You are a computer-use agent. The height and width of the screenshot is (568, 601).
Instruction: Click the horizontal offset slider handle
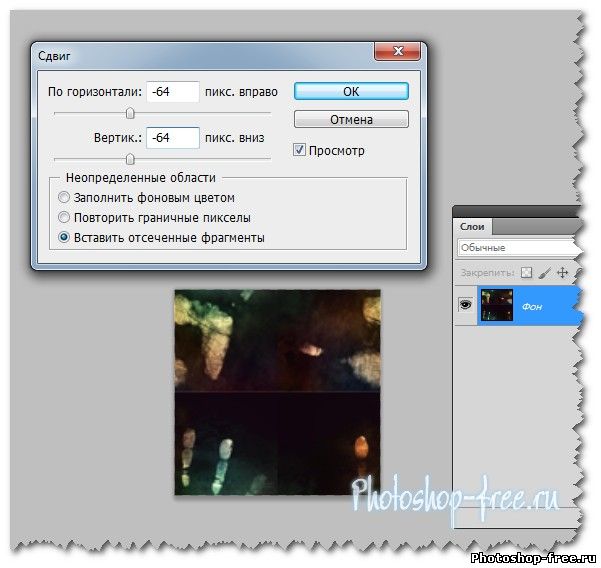pyautogui.click(x=130, y=113)
